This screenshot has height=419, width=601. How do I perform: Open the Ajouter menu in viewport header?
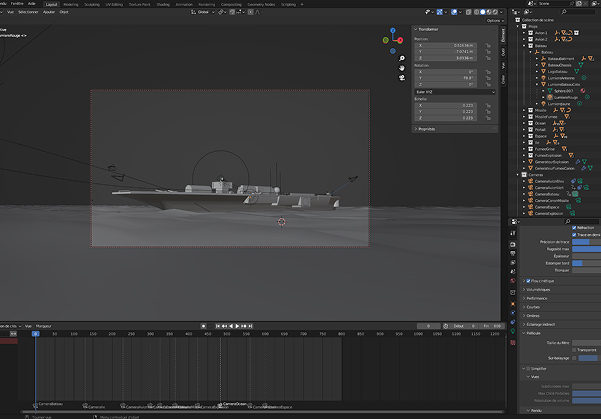(x=49, y=12)
